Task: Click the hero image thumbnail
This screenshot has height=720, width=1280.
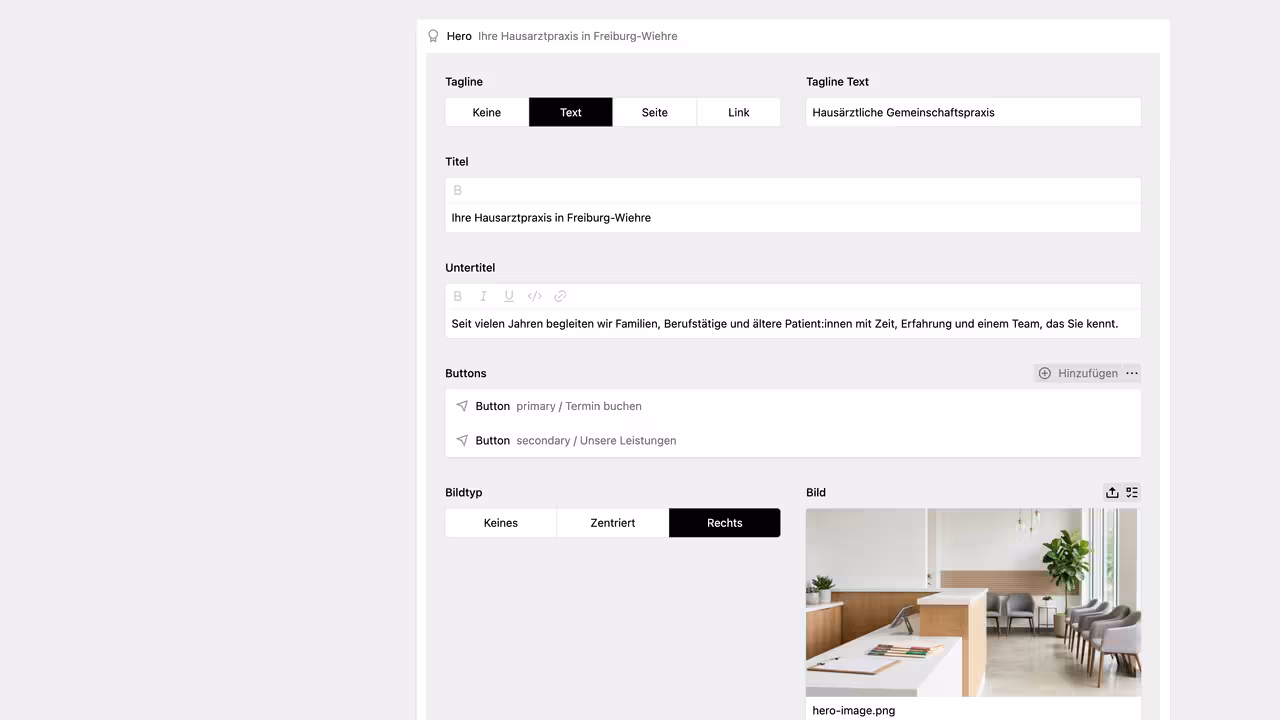Action: pos(973,602)
